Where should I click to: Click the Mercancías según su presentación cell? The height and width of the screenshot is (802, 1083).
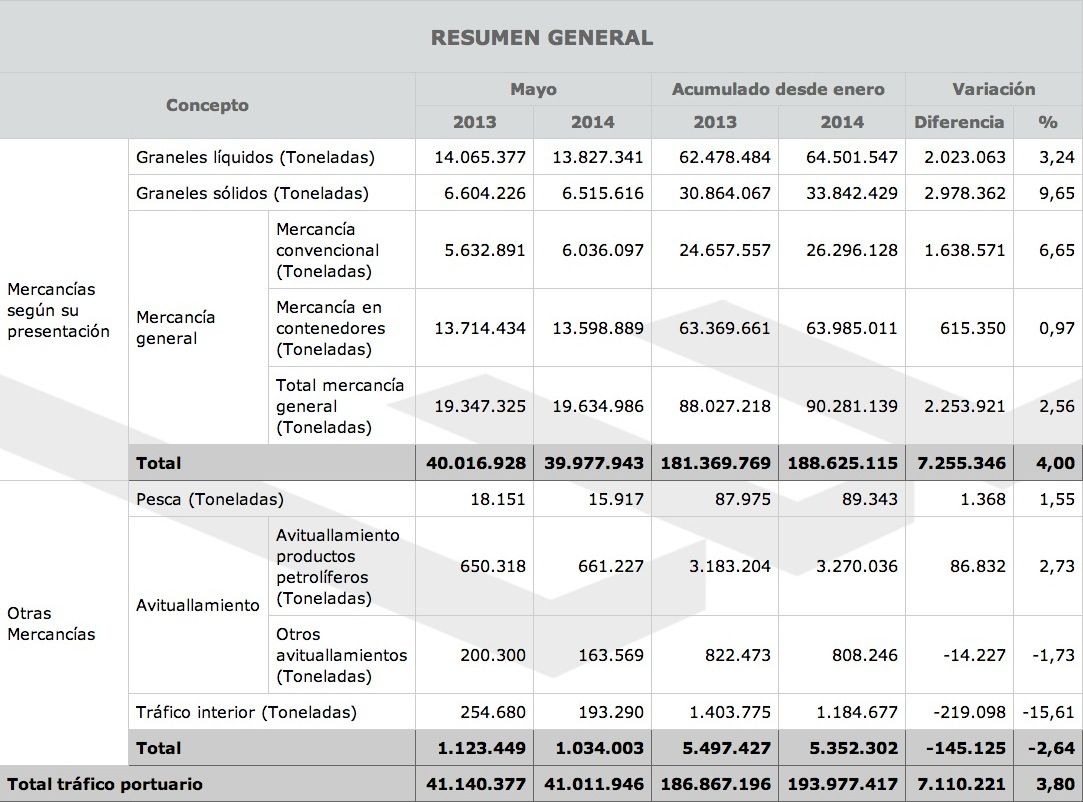(58, 310)
